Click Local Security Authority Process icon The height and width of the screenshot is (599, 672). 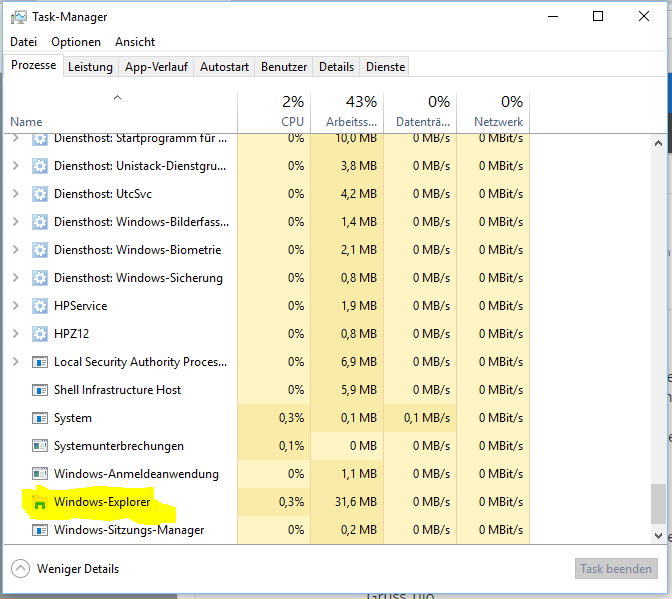click(40, 362)
